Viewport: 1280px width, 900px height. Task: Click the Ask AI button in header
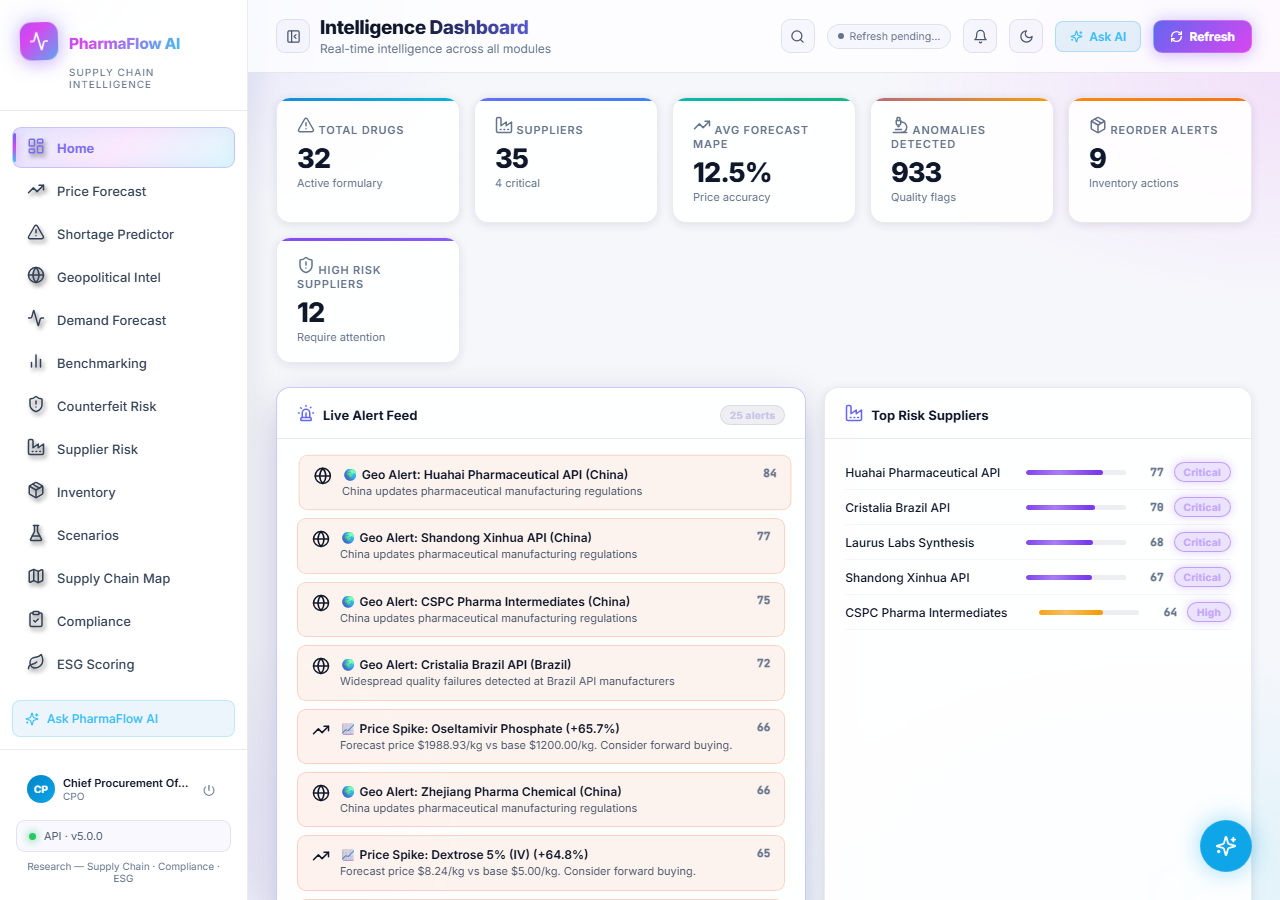tap(1098, 36)
